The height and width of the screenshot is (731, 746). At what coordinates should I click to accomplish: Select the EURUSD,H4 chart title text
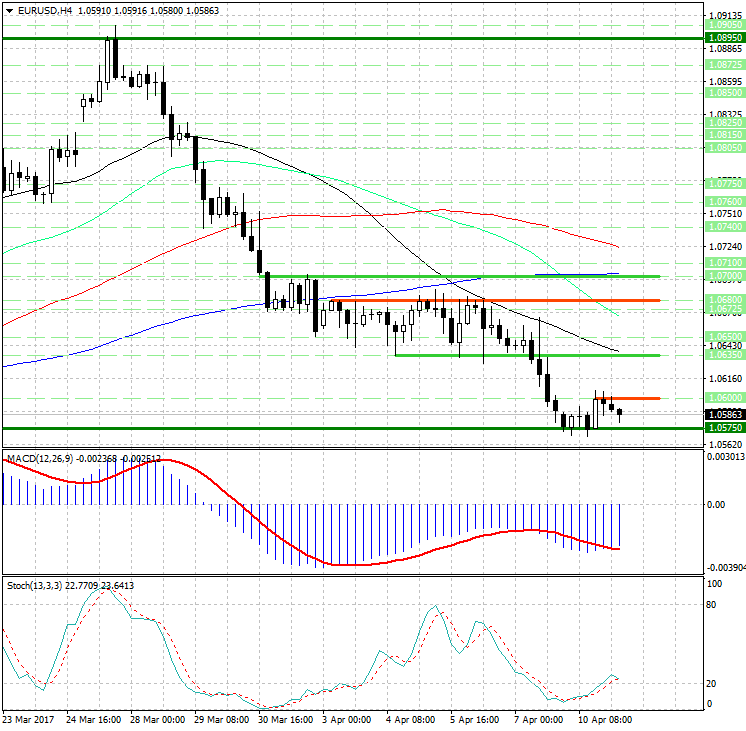45,10
